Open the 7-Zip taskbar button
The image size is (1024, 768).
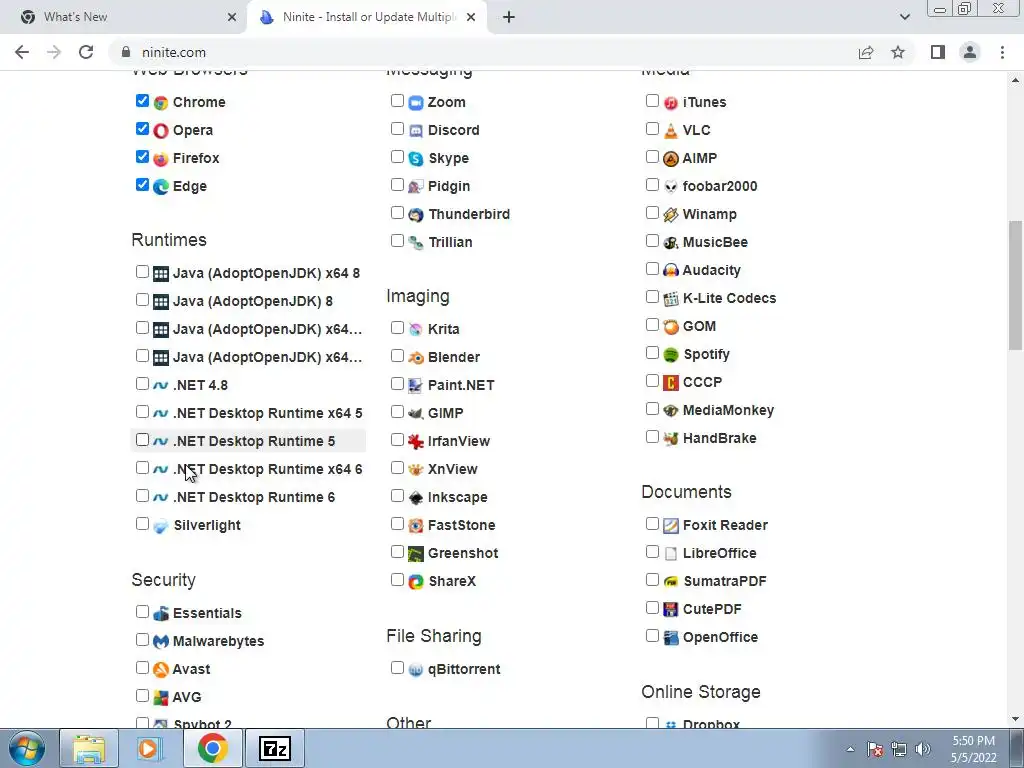(274, 749)
